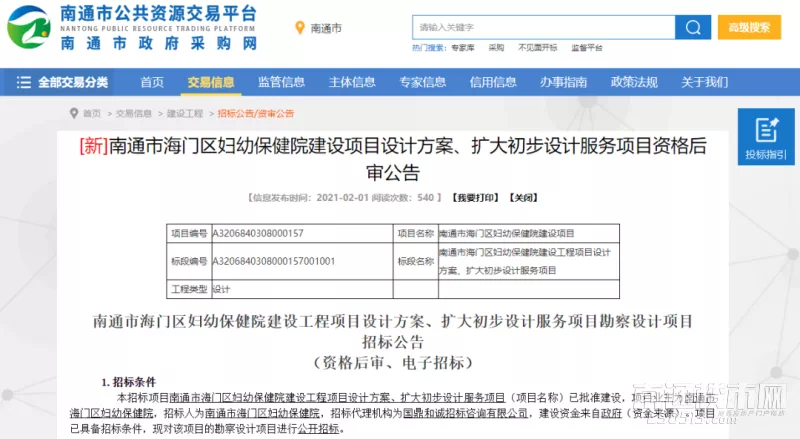This screenshot has height=439, width=800.
Task: Open the 关于我们 nav tab
Action: tap(705, 82)
